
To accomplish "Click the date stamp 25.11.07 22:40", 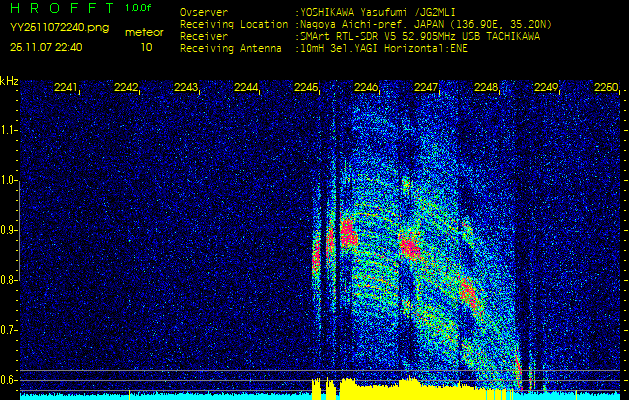I will coord(46,47).
